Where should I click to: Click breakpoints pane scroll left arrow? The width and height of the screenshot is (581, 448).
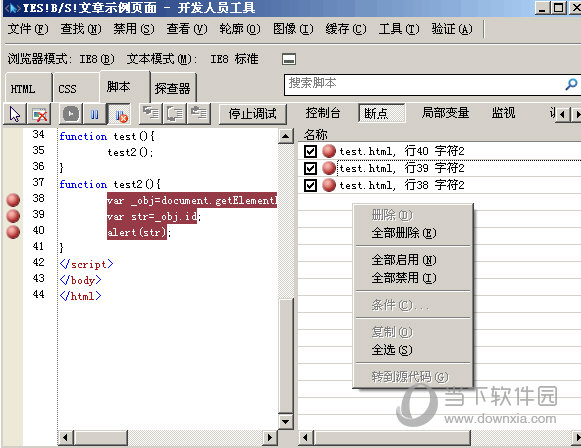point(305,438)
